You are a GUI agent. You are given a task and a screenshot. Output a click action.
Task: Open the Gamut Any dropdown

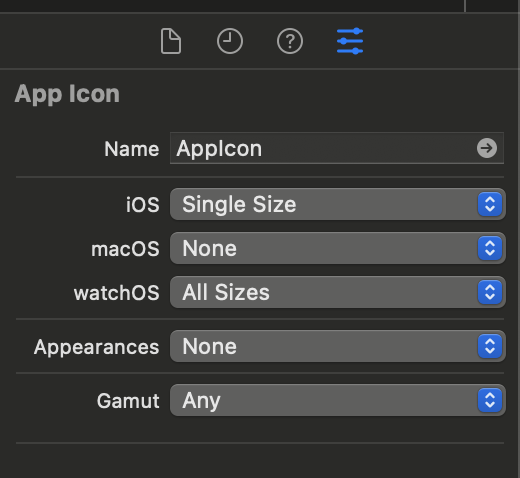pyautogui.click(x=338, y=400)
